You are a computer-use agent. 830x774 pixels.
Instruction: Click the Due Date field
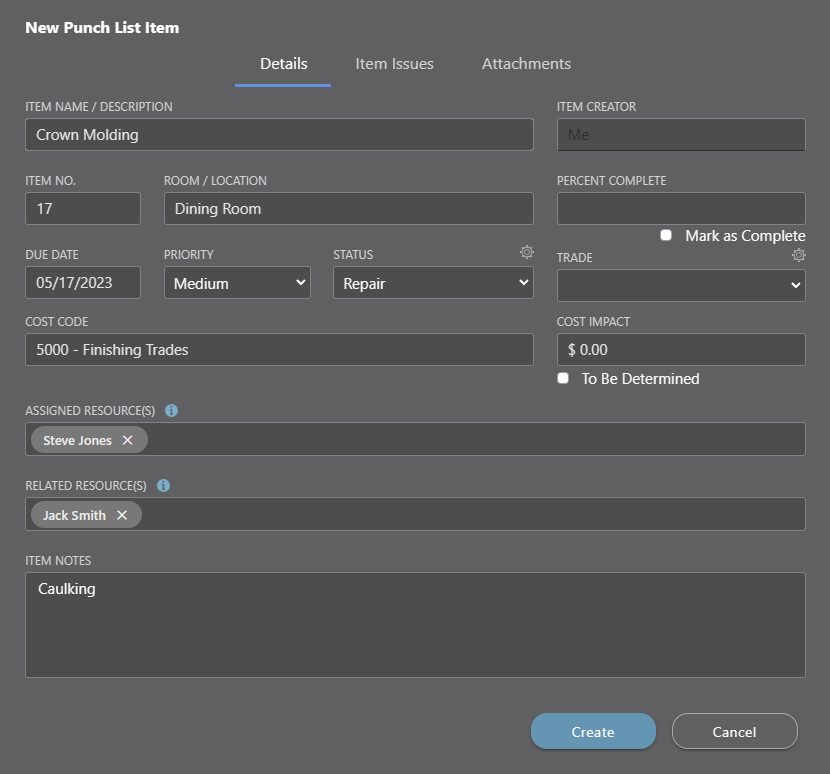point(83,283)
